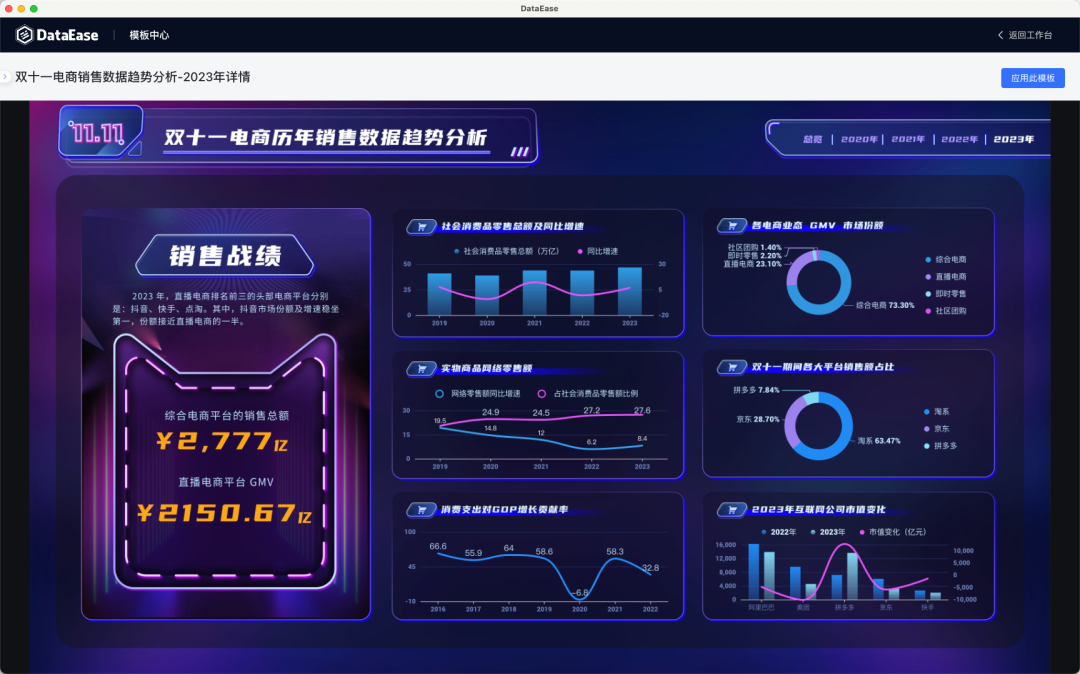Toggle 拼多多 legend entry in platform chart
1080x674 pixels.
(941, 446)
